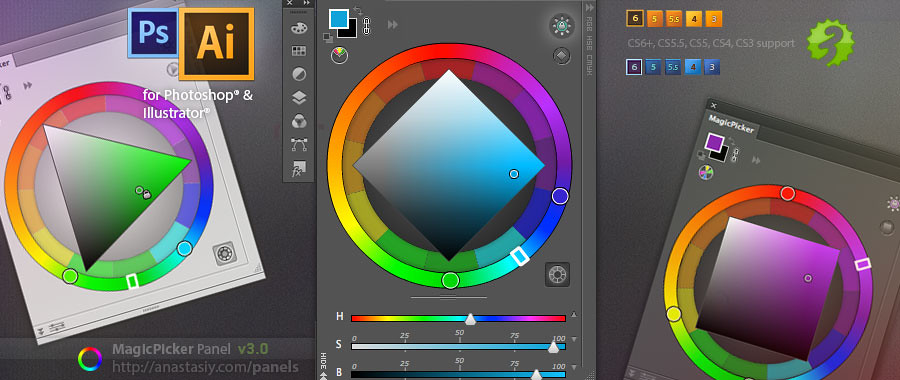The height and width of the screenshot is (380, 900).
Task: Click the H hue slider thumb
Action: point(470,319)
